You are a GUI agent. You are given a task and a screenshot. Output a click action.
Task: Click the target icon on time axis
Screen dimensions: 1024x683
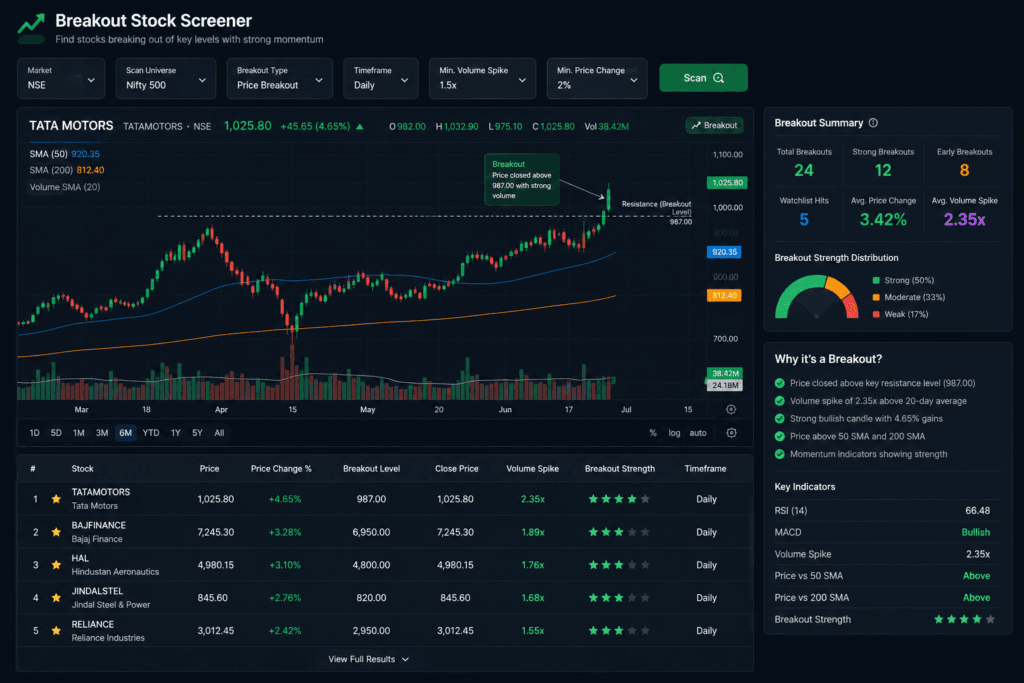(731, 409)
